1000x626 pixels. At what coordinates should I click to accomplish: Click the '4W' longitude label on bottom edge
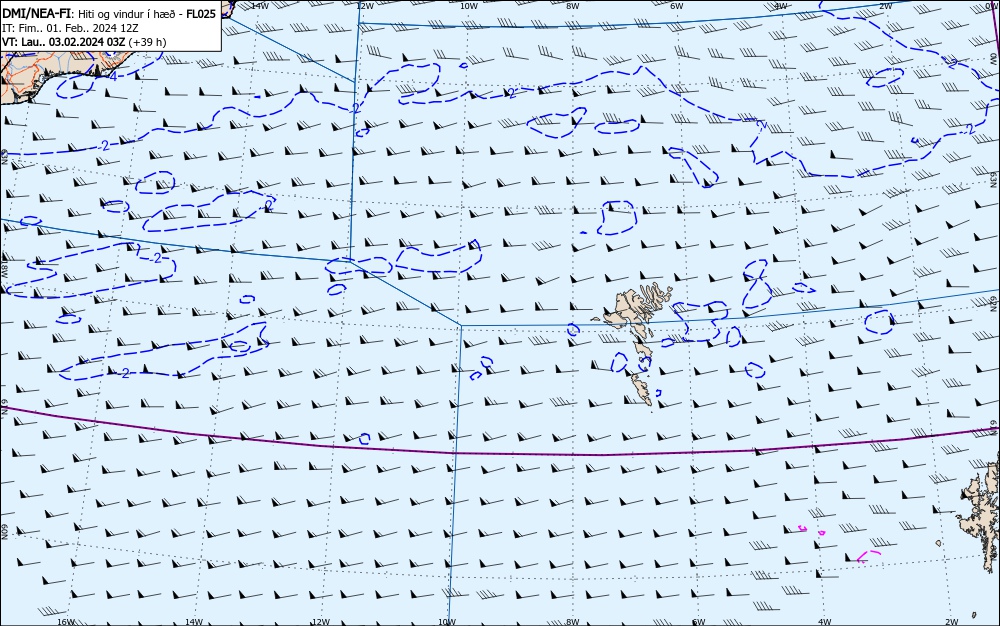[824, 622]
